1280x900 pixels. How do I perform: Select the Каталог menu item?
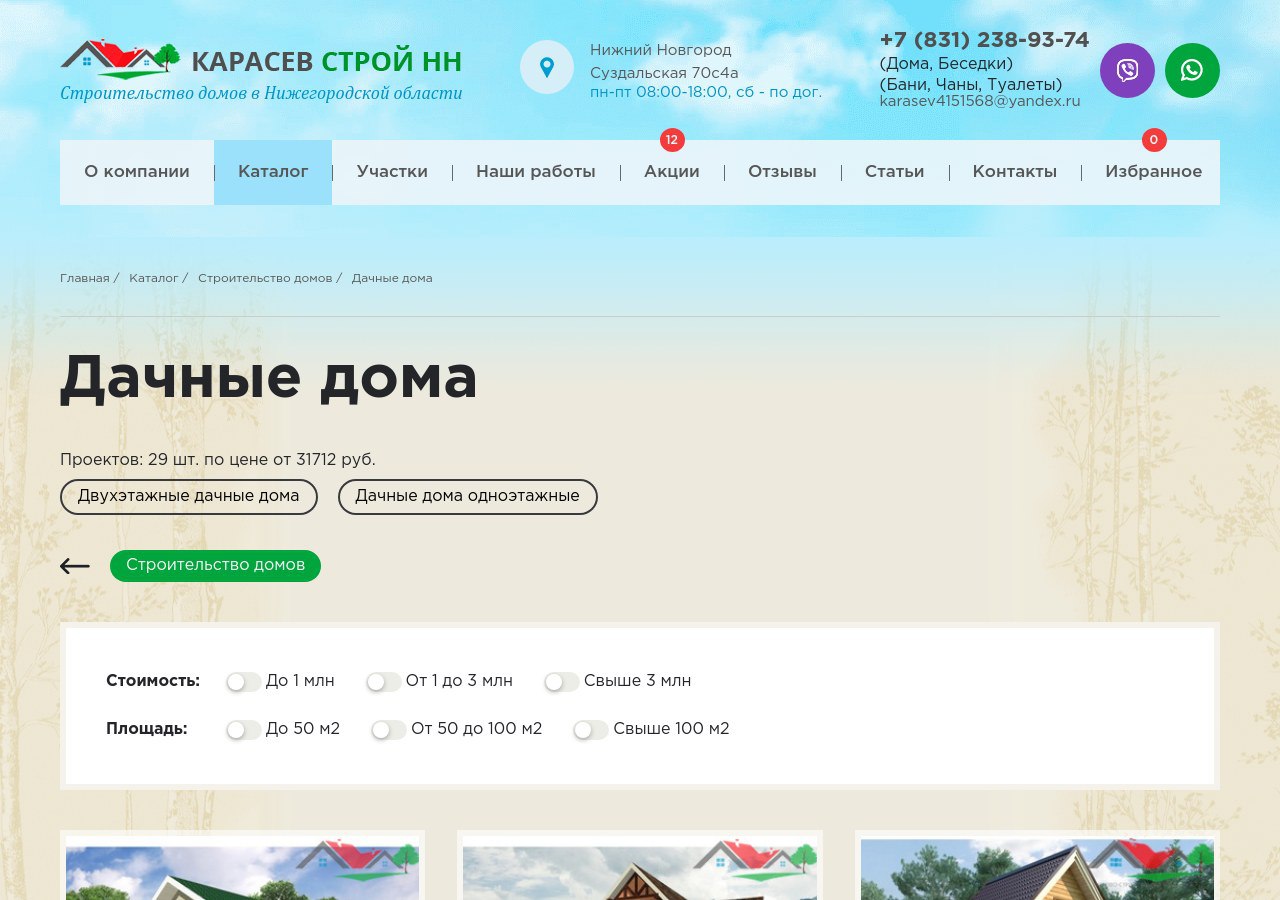pyautogui.click(x=273, y=172)
